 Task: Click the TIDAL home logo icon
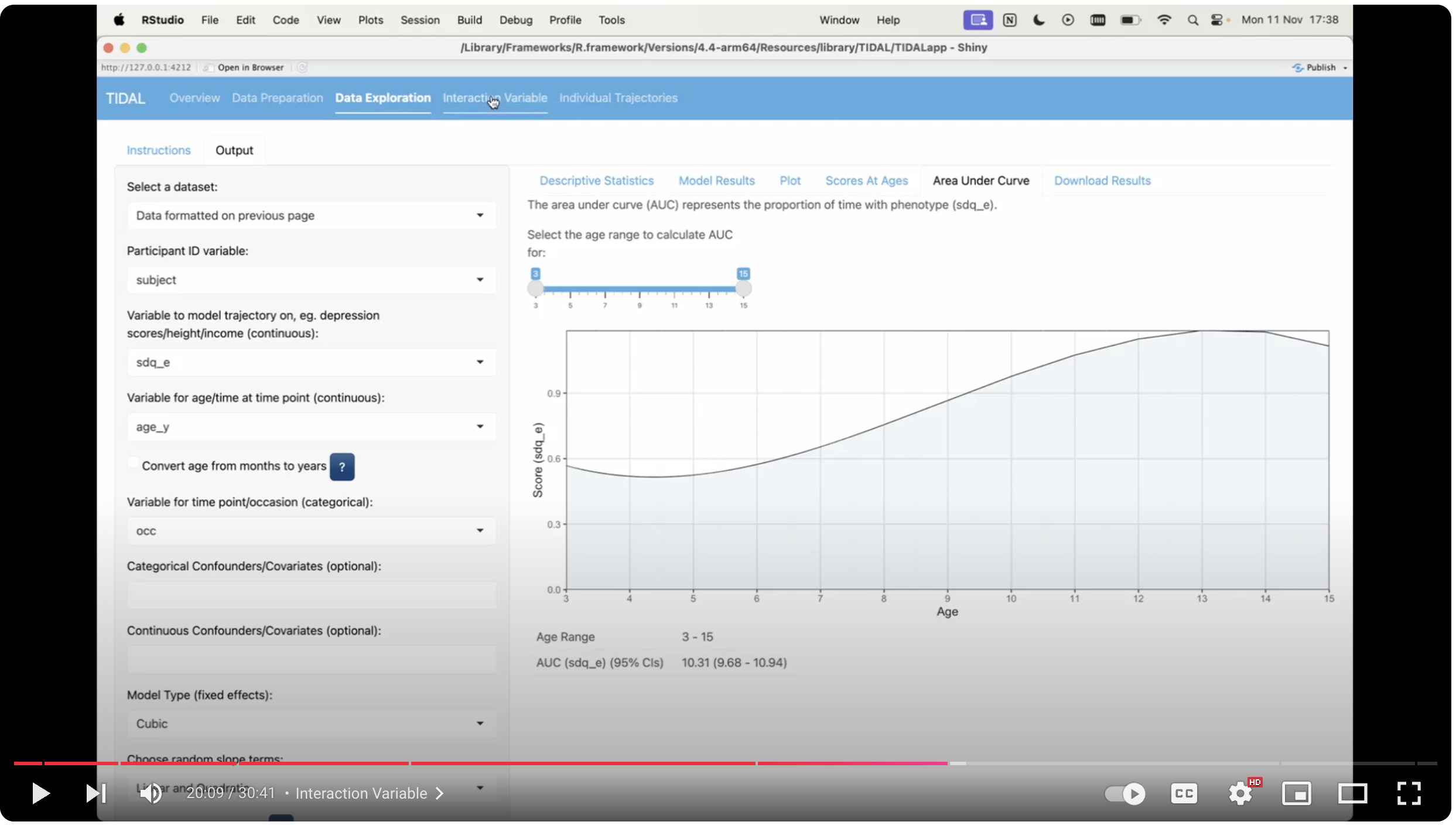tap(126, 97)
